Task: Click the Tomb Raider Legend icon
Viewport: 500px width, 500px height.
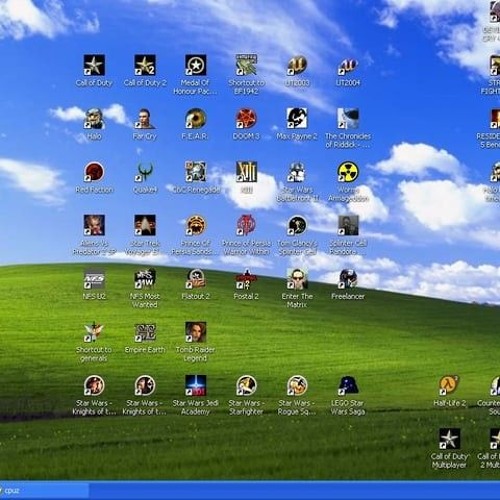Action: pos(196,332)
